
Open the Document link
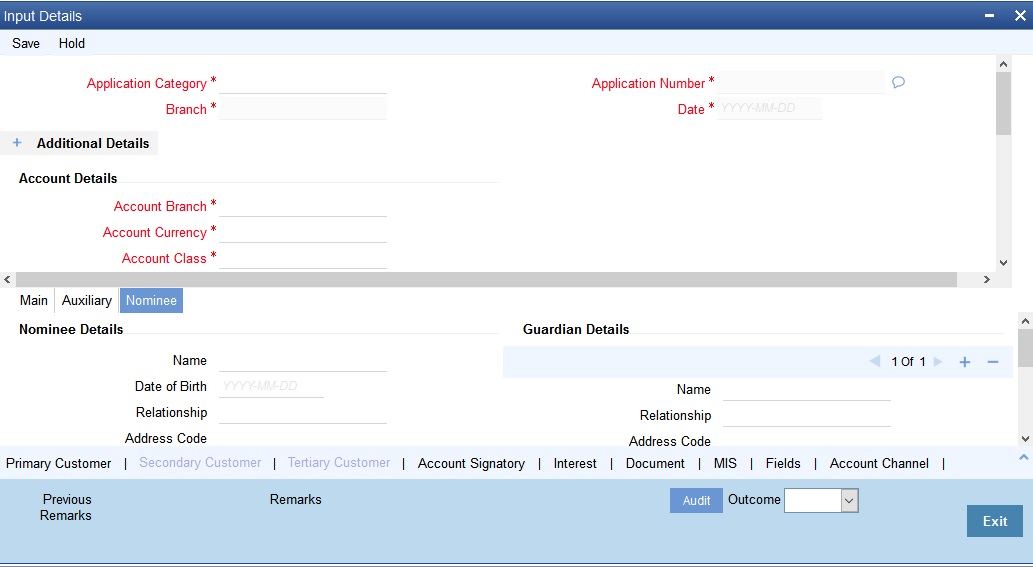point(656,464)
